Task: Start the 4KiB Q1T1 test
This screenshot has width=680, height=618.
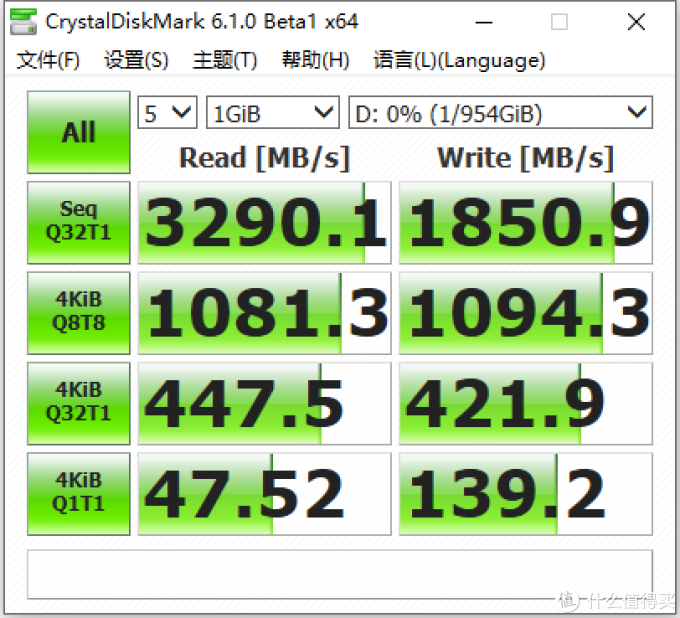Action: [78, 494]
